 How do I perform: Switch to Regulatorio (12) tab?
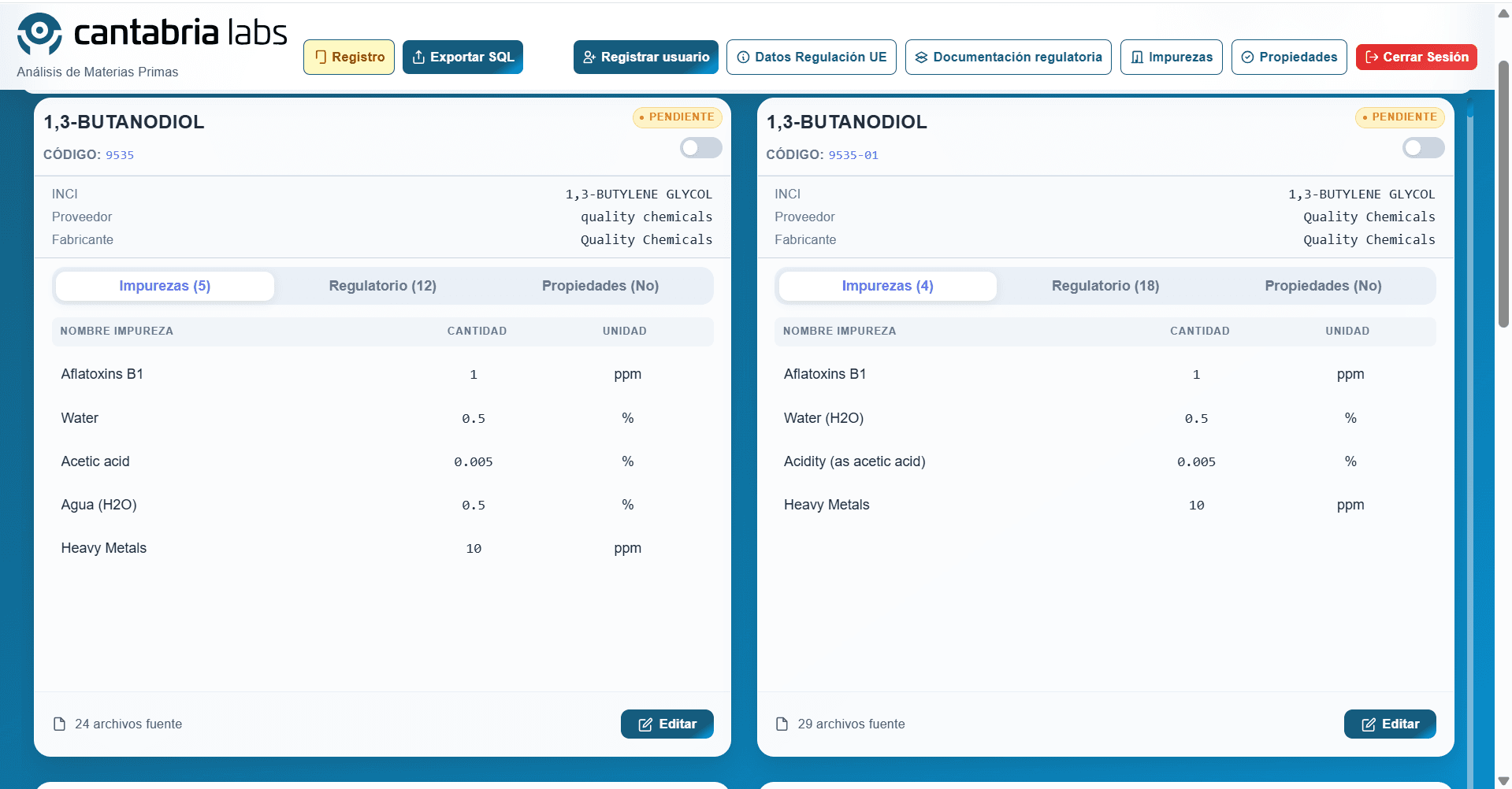[383, 286]
